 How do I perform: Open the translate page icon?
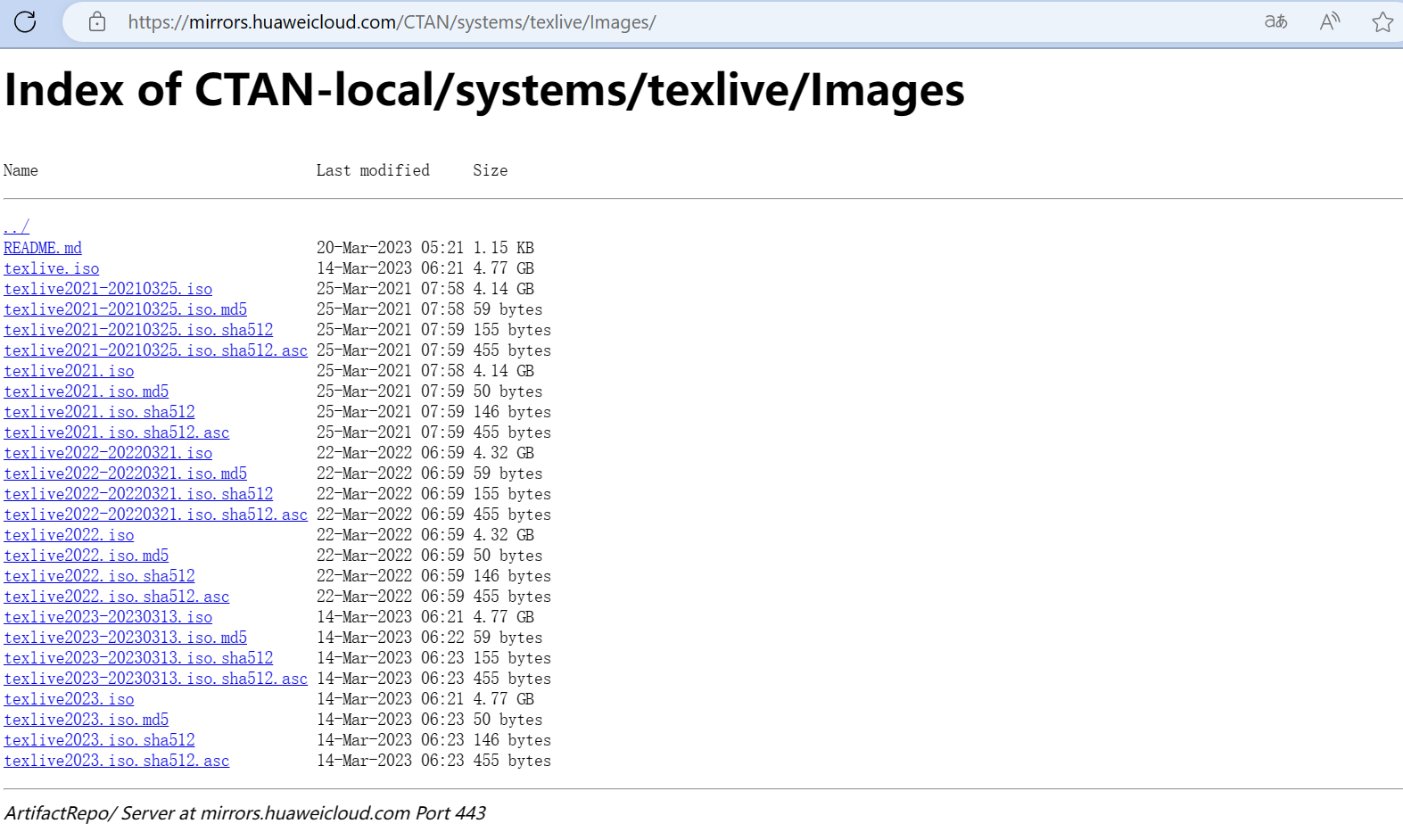(1275, 22)
